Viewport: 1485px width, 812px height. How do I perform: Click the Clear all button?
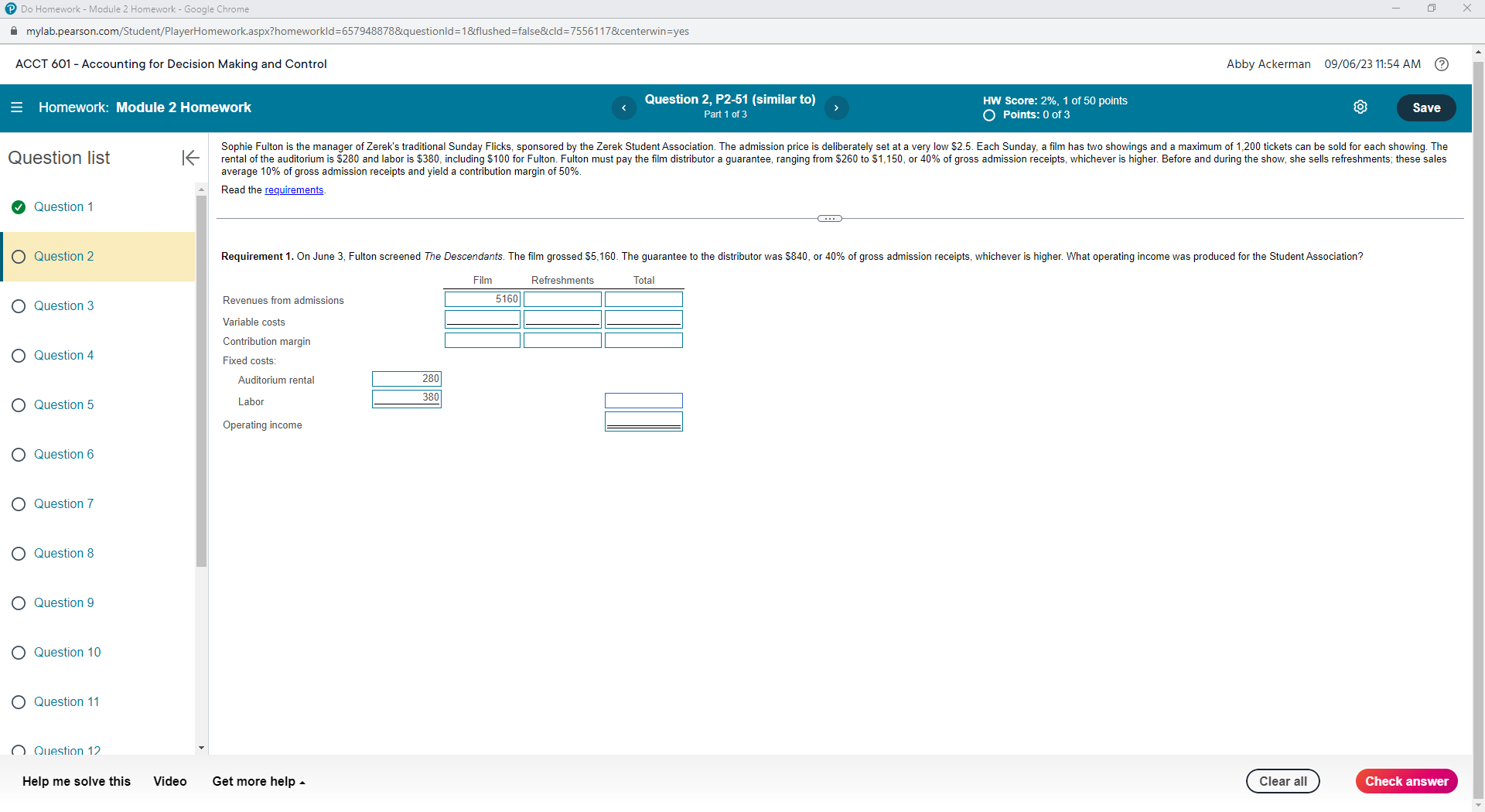(x=1283, y=781)
